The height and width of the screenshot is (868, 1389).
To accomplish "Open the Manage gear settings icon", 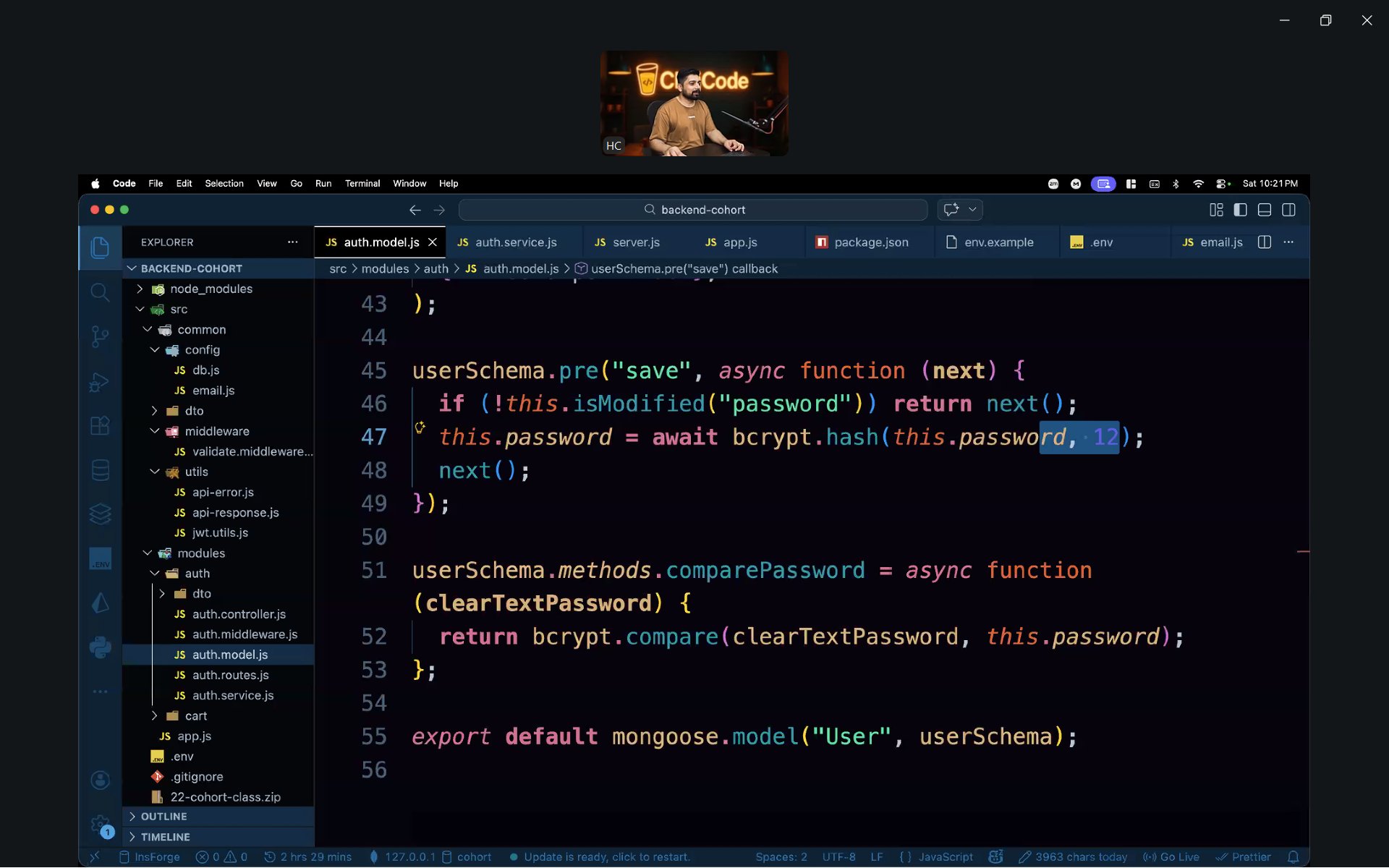I will 99,824.
